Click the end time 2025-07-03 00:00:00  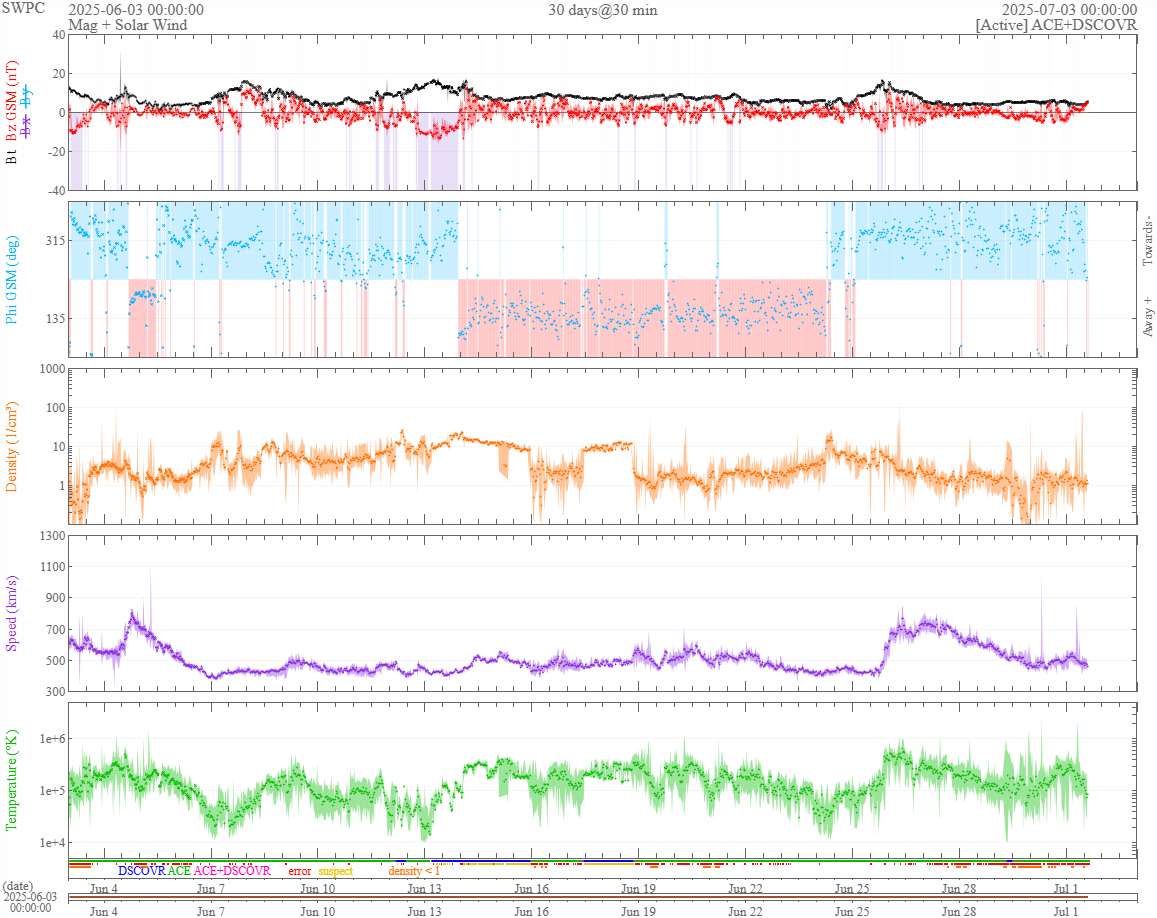[x=1069, y=10]
